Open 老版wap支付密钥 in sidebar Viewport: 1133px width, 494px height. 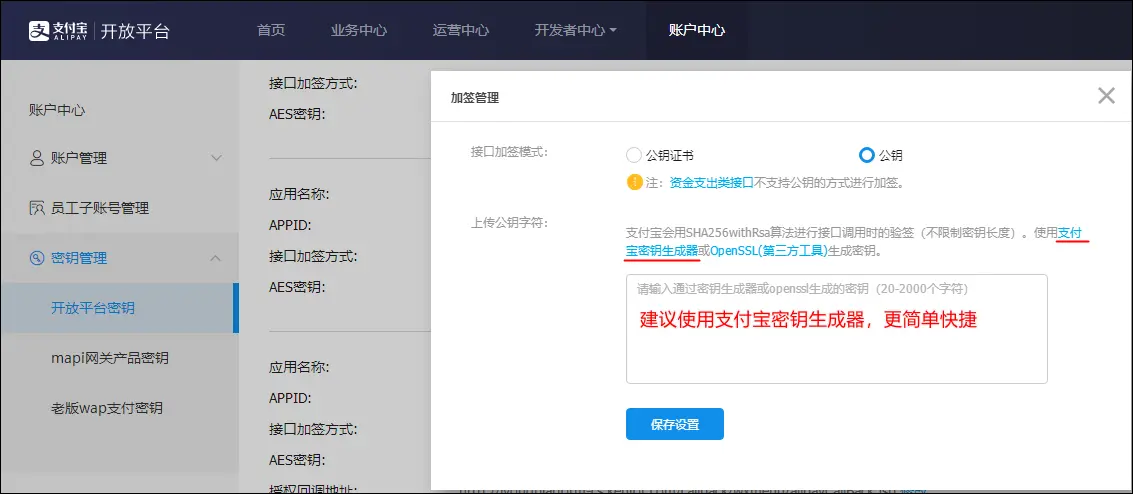(x=107, y=408)
